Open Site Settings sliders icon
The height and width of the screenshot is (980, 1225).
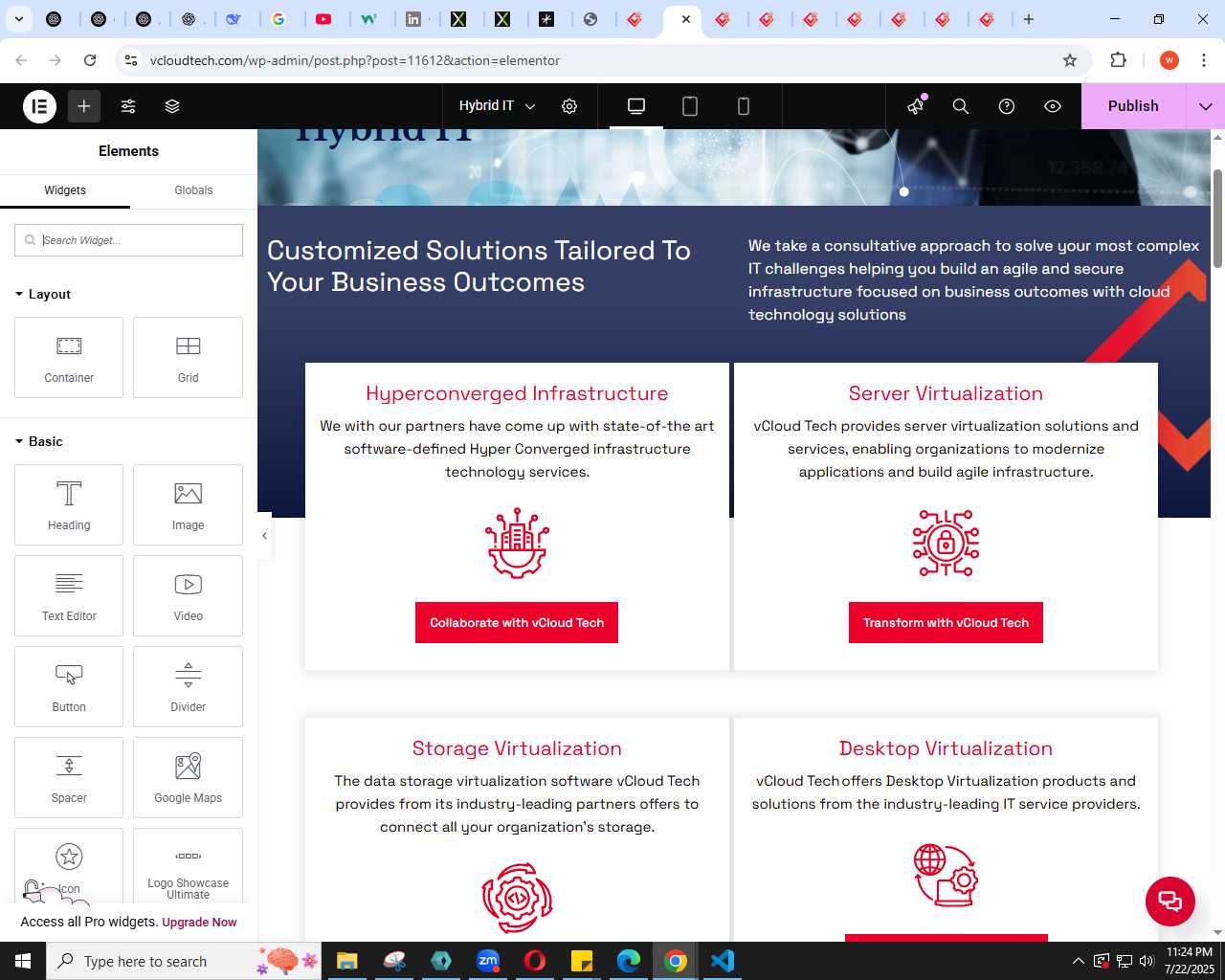point(128,106)
